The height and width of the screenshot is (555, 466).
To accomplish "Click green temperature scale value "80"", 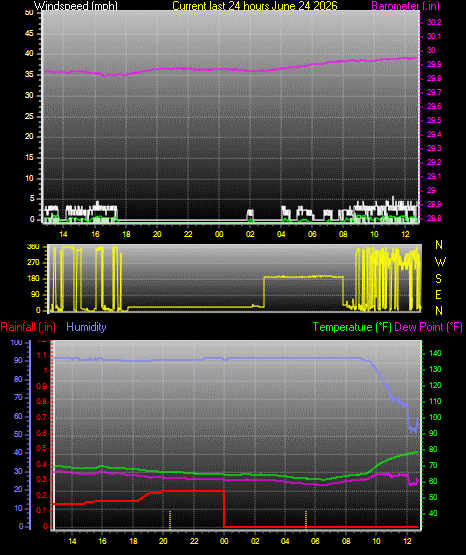I will pos(433,449).
